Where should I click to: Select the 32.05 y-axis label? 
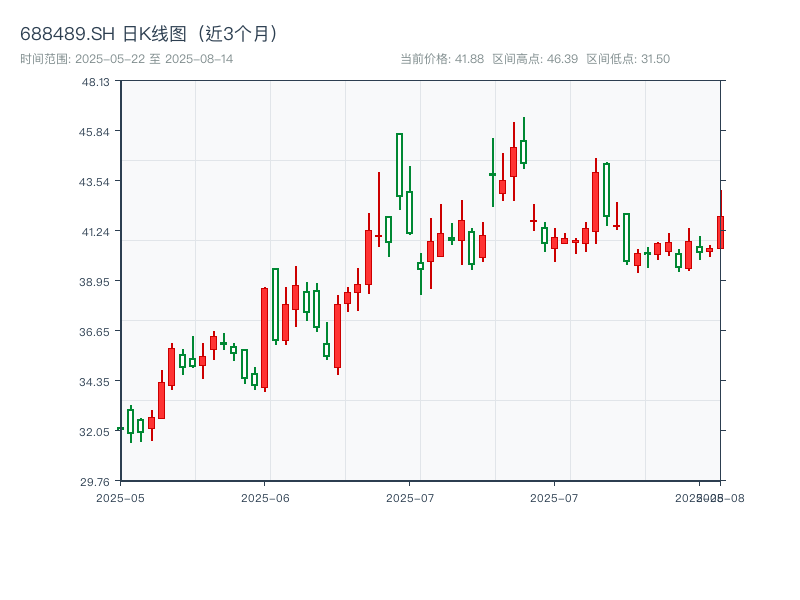[x=96, y=431]
